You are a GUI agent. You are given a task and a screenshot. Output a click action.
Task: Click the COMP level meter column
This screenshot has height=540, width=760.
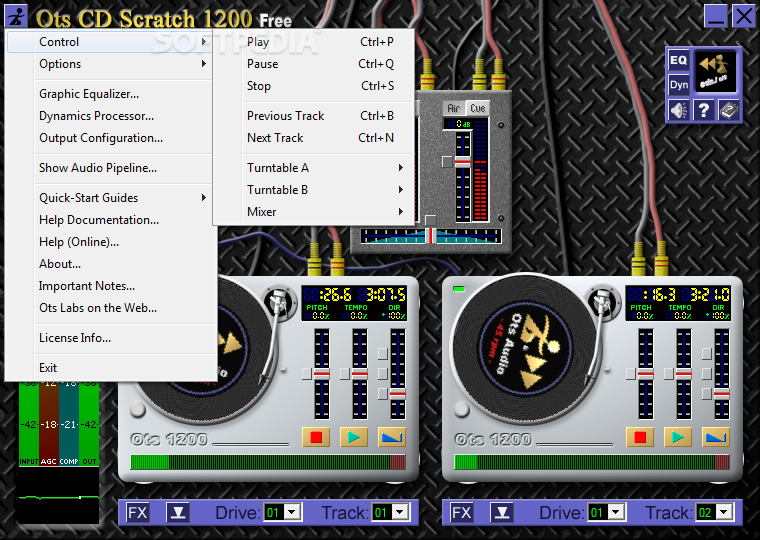click(69, 424)
